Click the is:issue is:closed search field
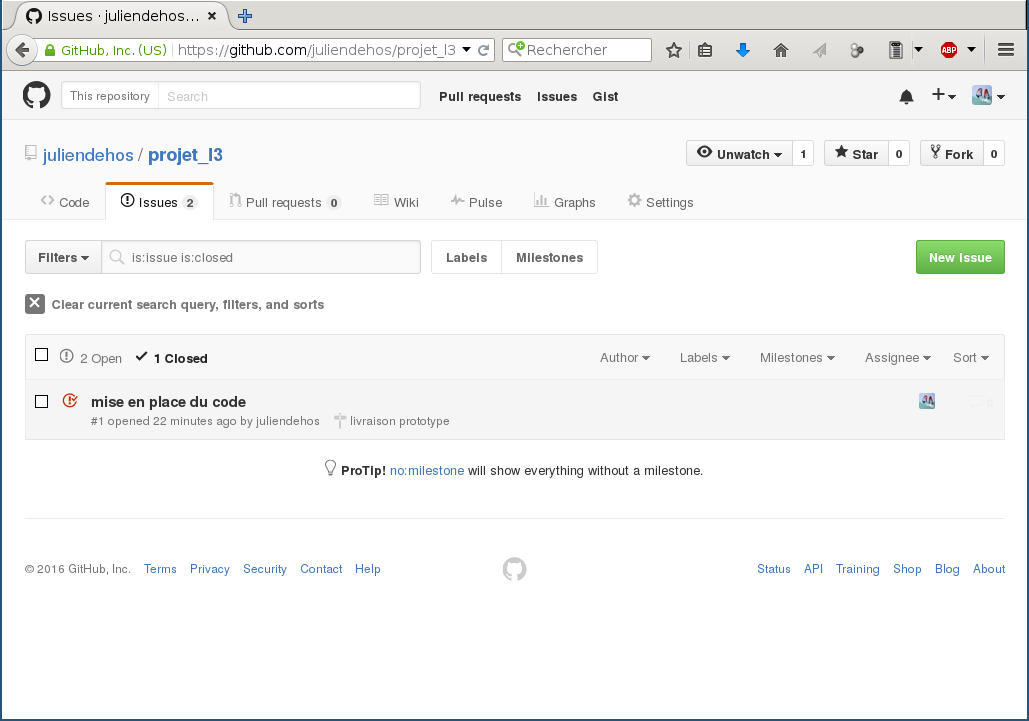The height and width of the screenshot is (721, 1029). point(261,257)
